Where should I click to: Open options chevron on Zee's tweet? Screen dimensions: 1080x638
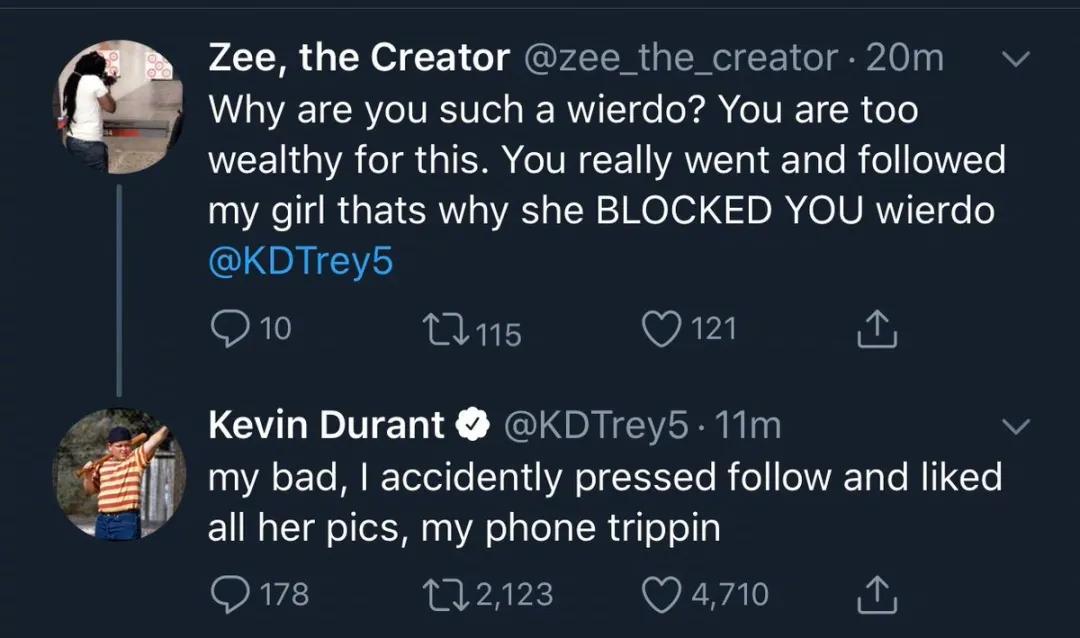[1015, 62]
